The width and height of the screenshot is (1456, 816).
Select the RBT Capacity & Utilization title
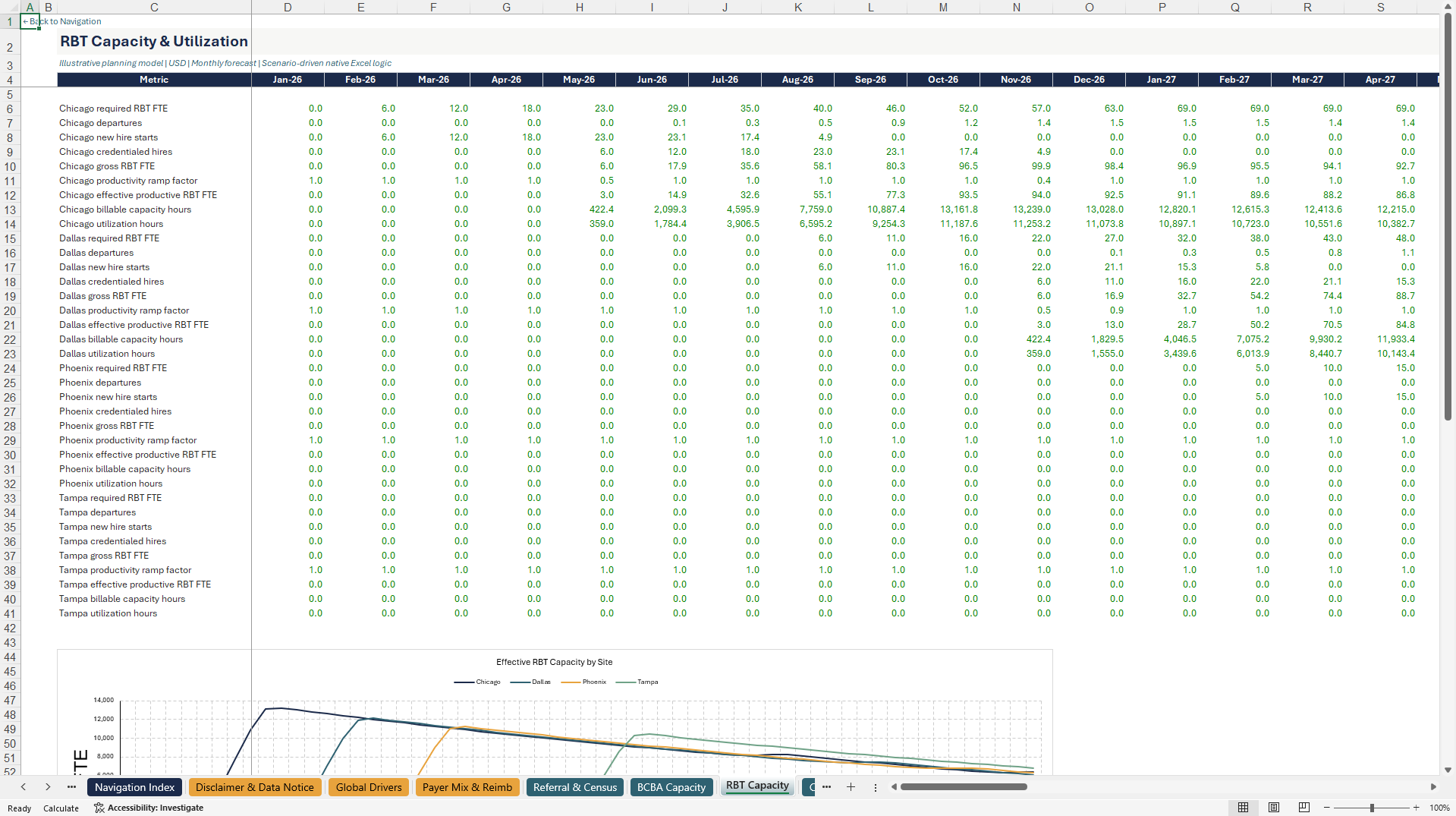click(154, 42)
